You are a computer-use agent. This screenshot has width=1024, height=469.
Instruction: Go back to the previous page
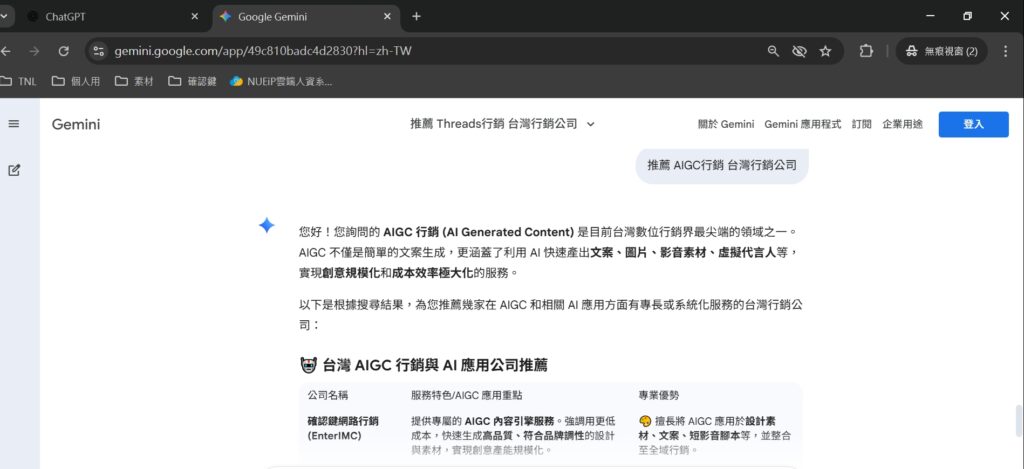(7, 51)
